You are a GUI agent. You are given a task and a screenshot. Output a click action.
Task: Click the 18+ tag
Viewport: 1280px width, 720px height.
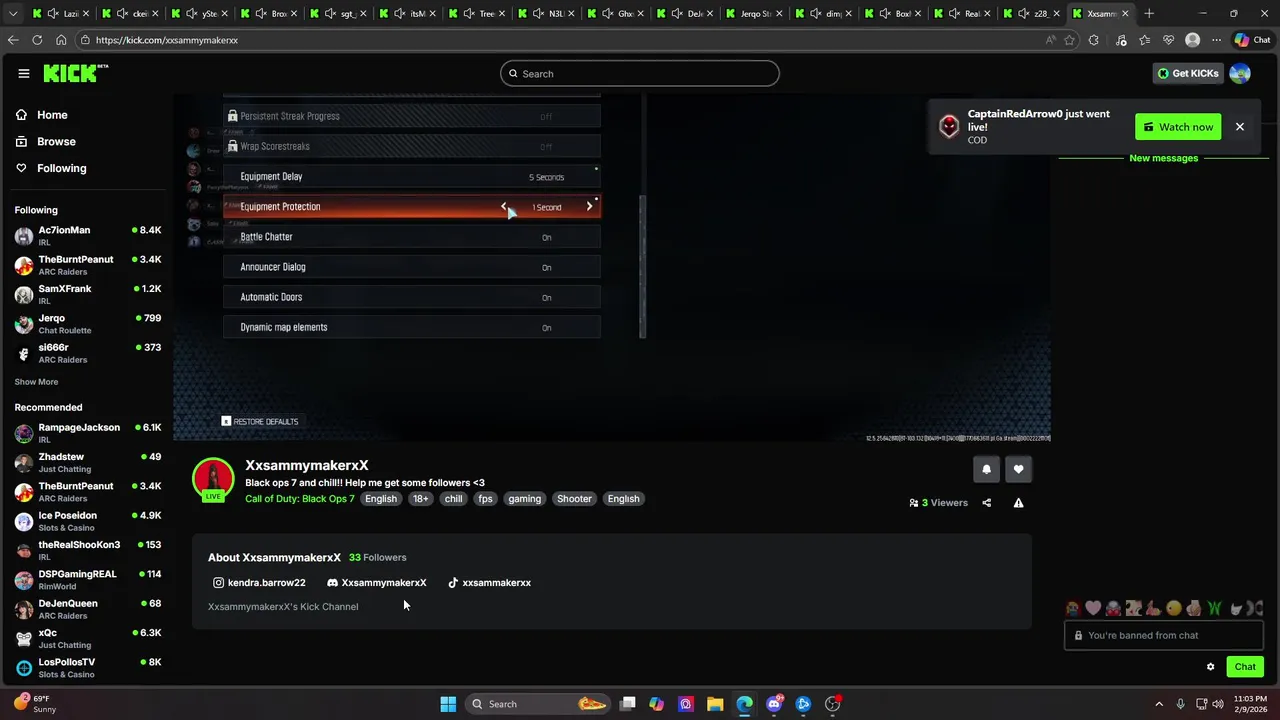click(x=421, y=499)
